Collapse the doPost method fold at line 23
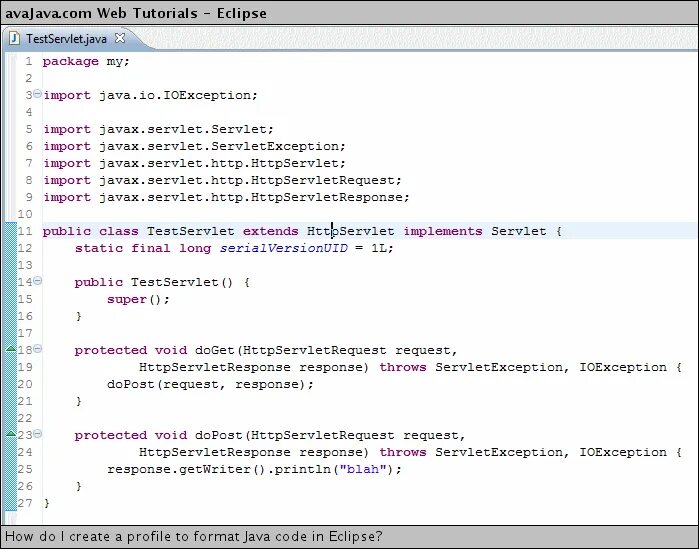Image resolution: width=699 pixels, height=549 pixels. click(x=37, y=434)
